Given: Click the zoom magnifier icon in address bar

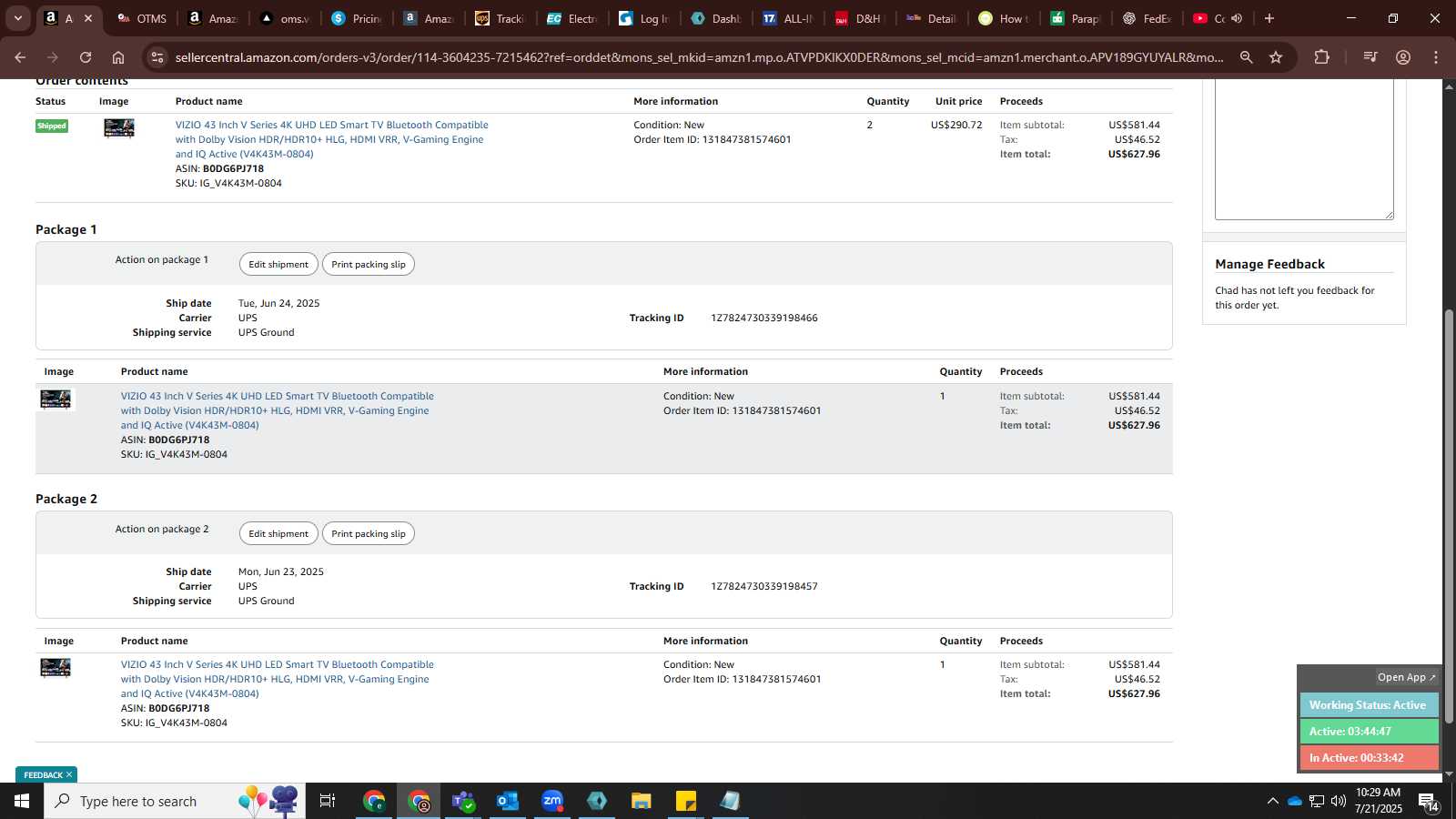Looking at the screenshot, I should pos(1246,57).
